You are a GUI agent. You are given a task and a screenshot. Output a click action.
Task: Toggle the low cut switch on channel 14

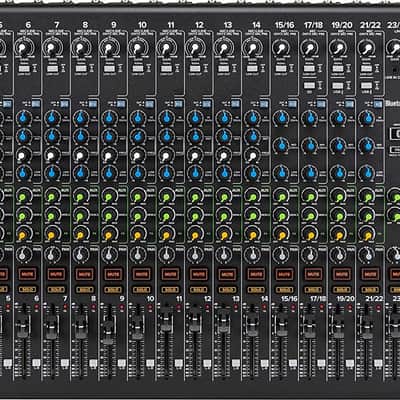(x=252, y=69)
